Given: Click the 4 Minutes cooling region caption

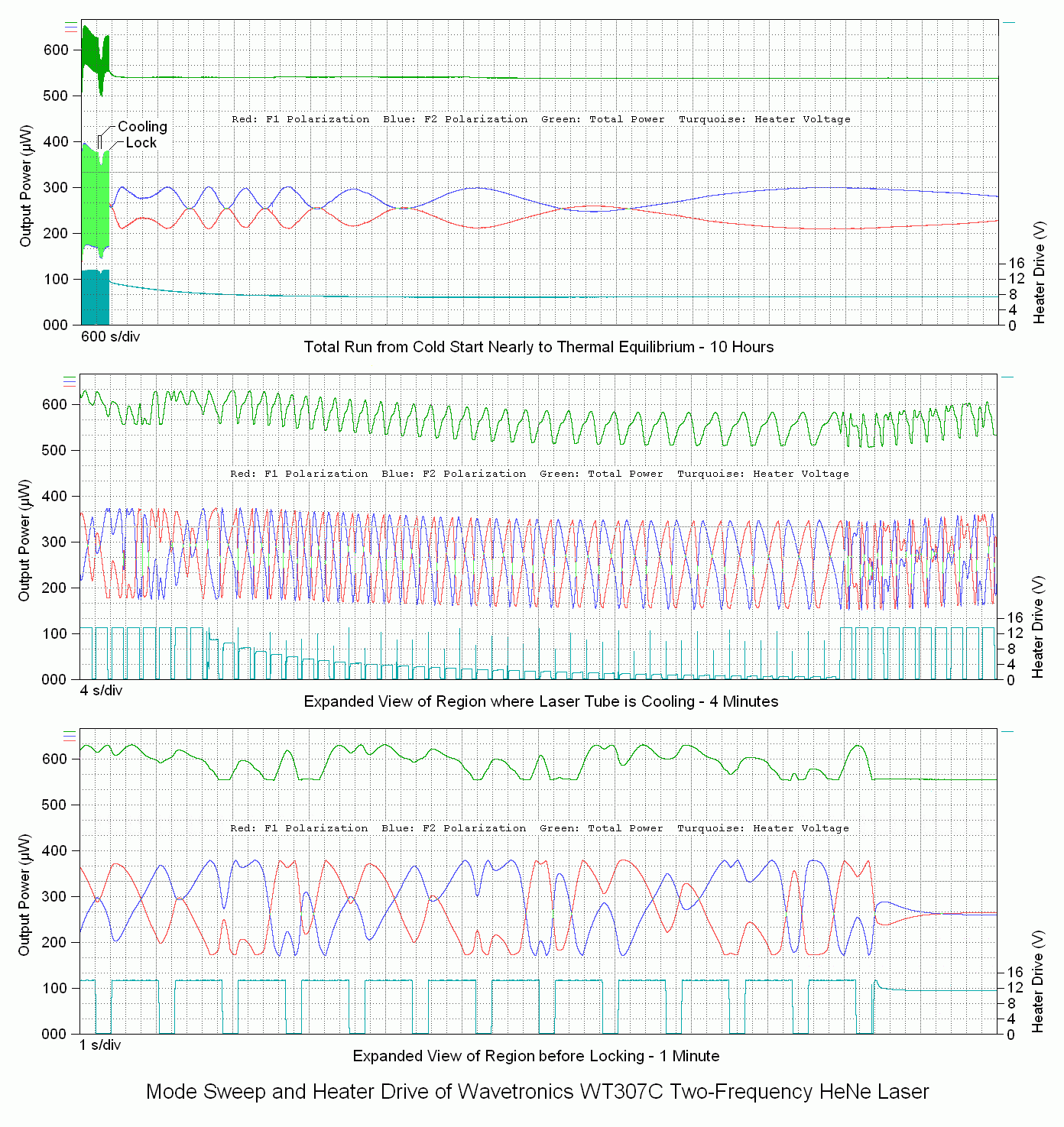Looking at the screenshot, I should tap(540, 701).
